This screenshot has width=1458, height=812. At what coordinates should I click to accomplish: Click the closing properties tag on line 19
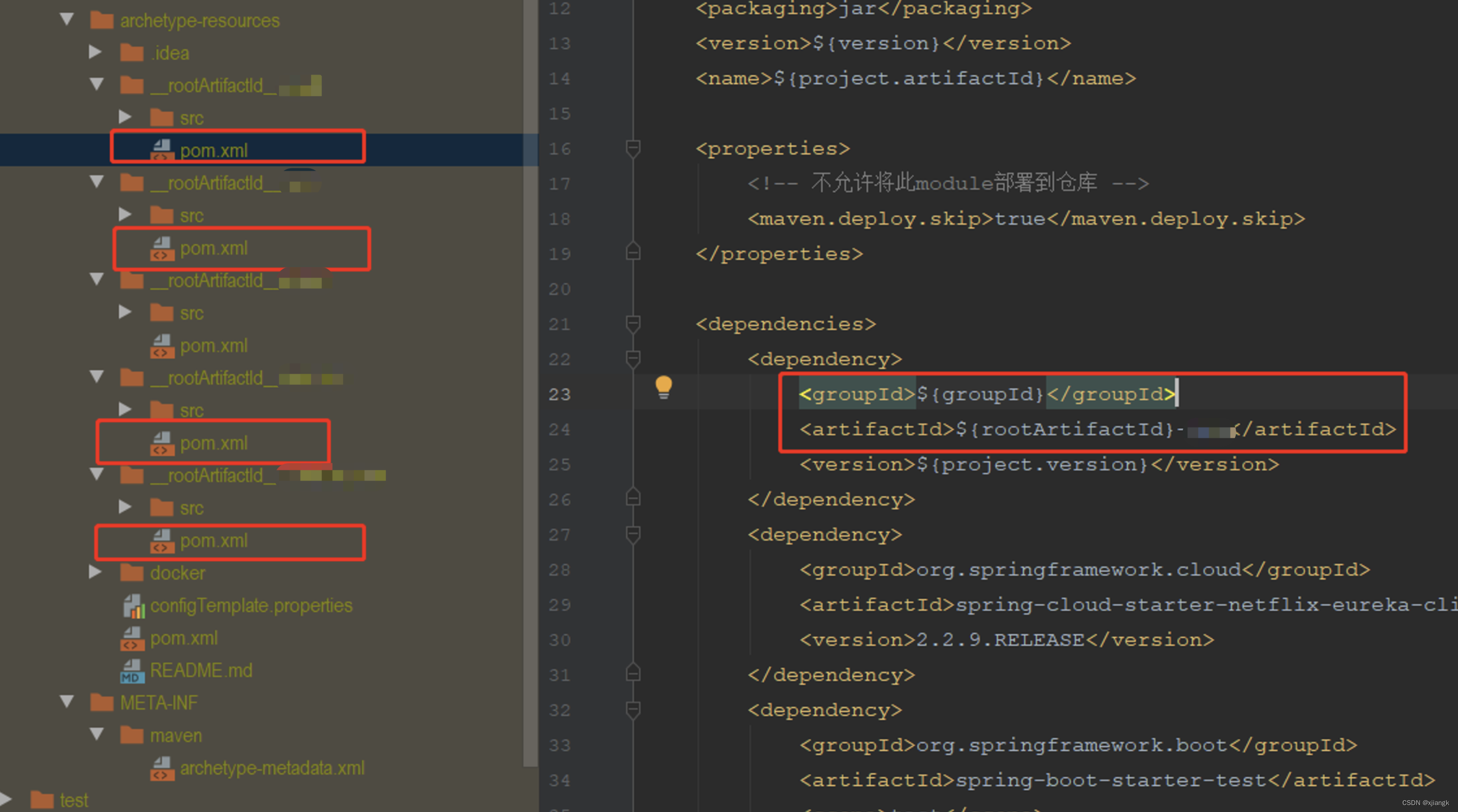click(779, 254)
